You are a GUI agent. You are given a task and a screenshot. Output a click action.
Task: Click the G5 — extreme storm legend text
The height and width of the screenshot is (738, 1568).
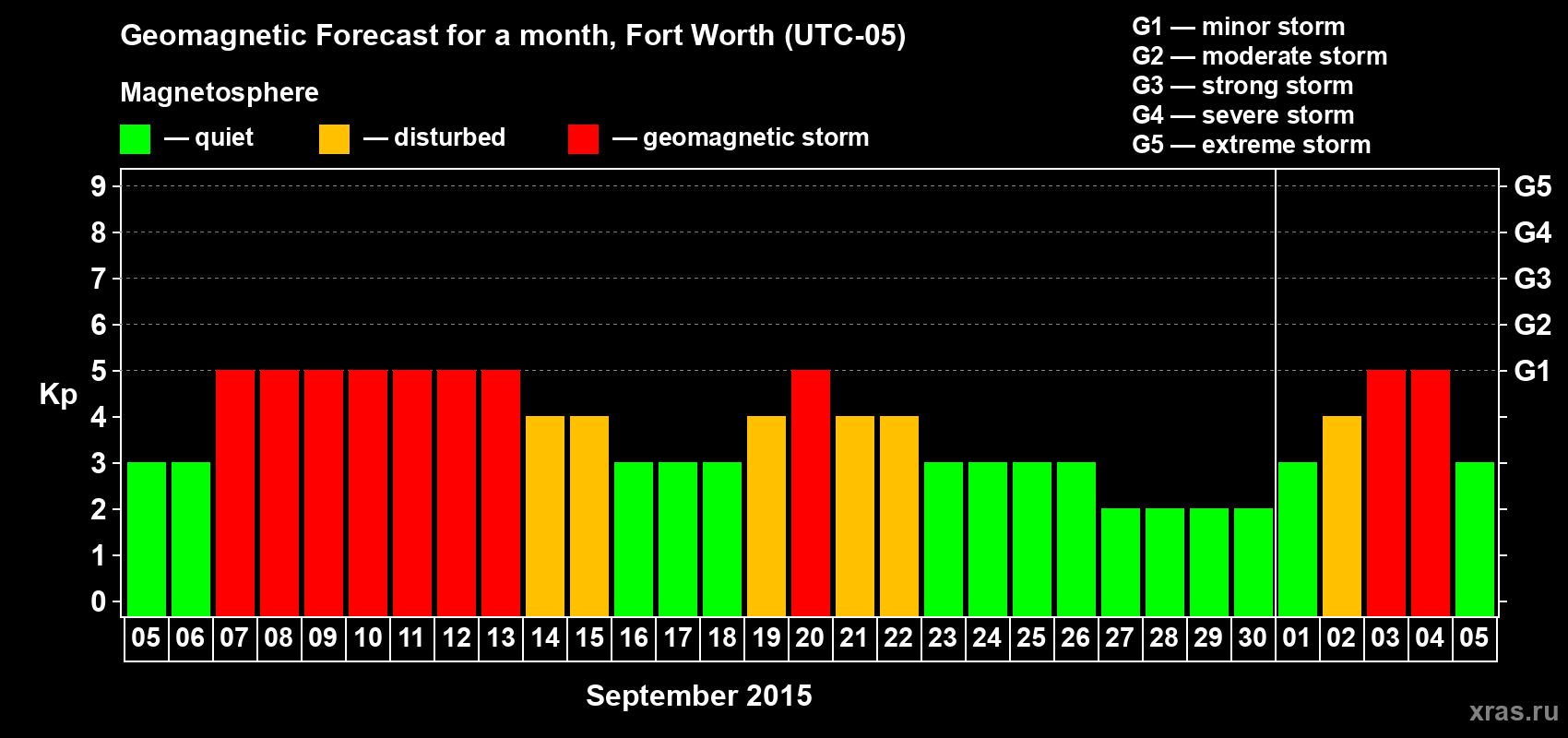coord(1251,145)
